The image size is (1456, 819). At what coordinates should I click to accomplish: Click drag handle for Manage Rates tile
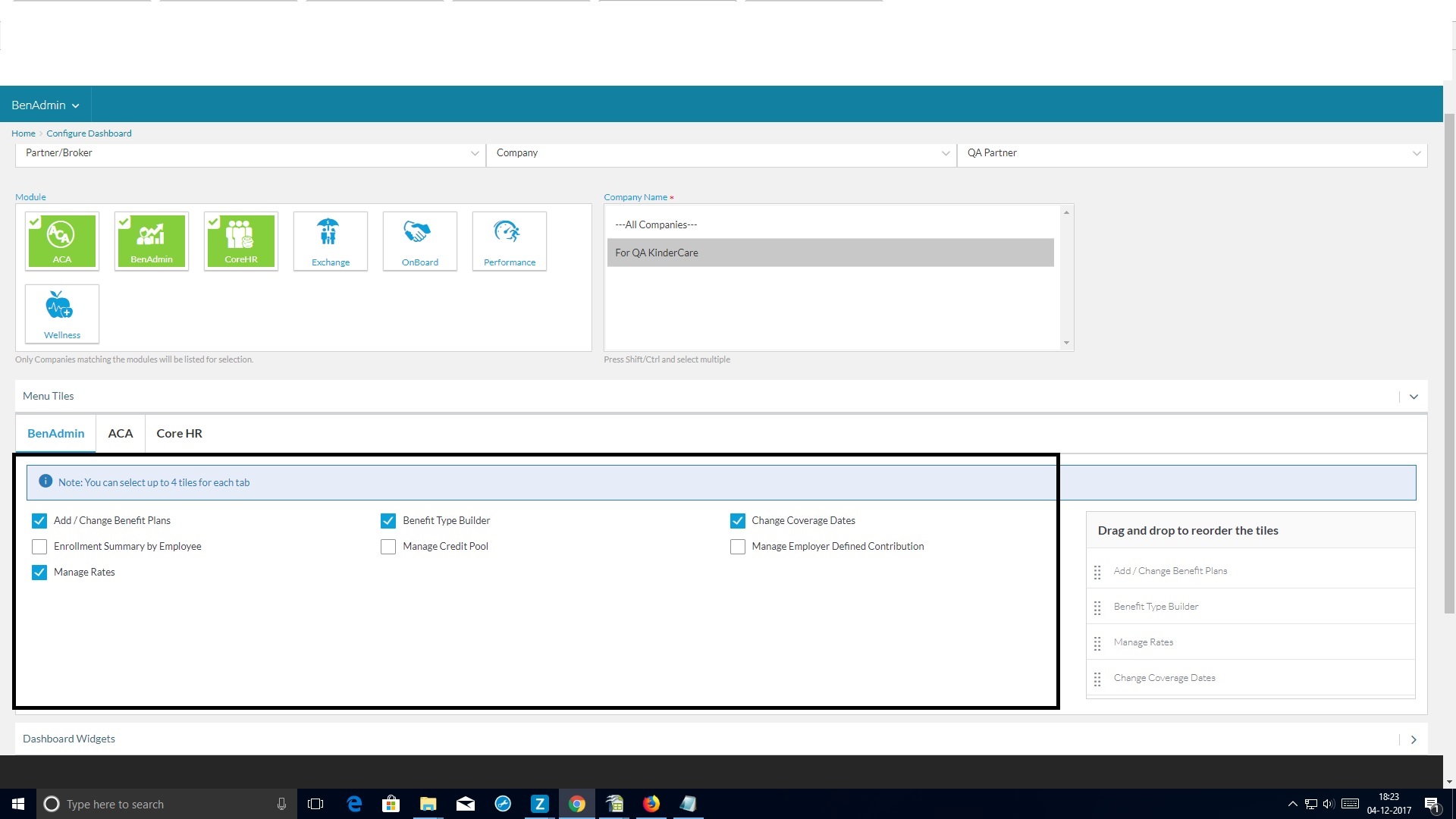[x=1097, y=643]
